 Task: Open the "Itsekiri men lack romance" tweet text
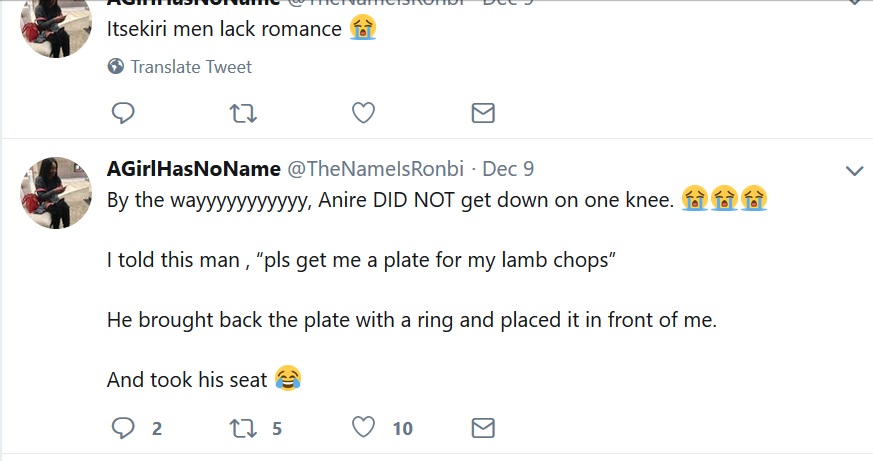coord(224,29)
